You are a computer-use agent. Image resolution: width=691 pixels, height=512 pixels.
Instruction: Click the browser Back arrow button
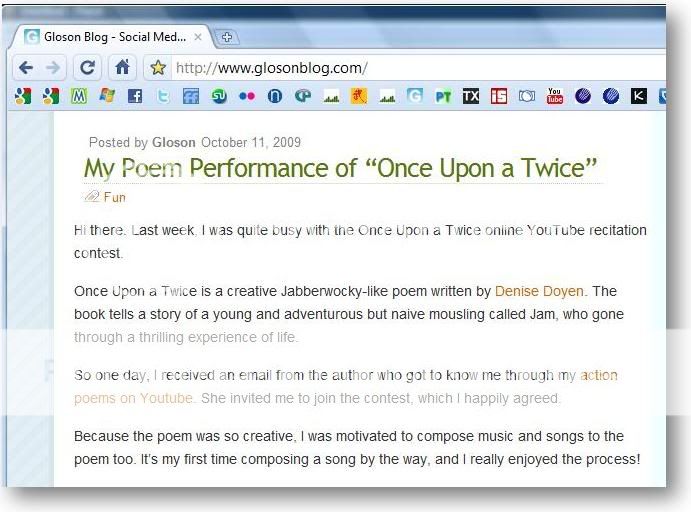[x=26, y=68]
